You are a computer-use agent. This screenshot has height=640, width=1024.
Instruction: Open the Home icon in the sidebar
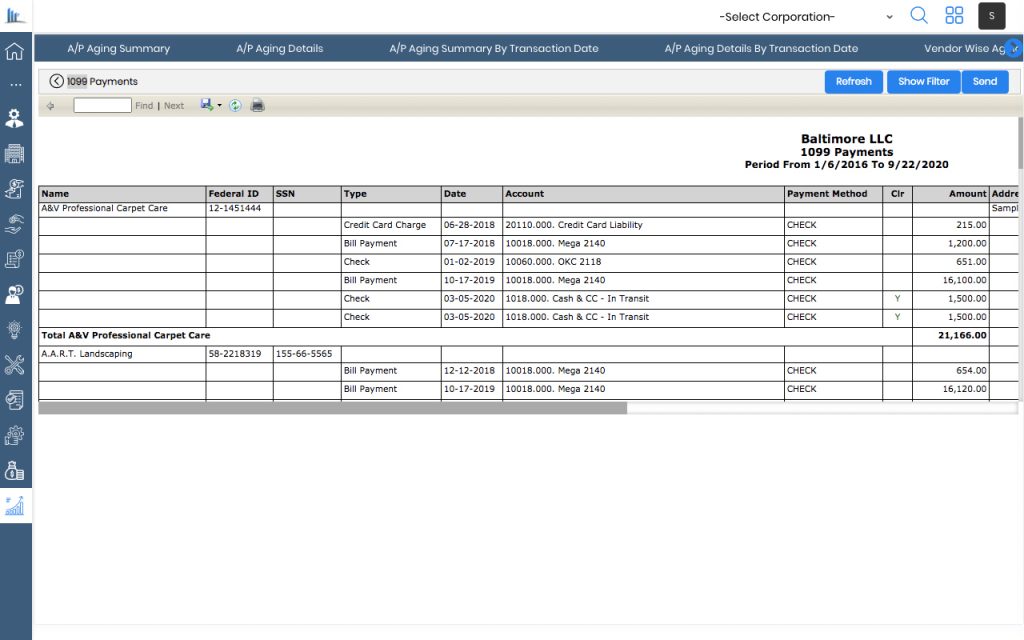click(x=15, y=52)
